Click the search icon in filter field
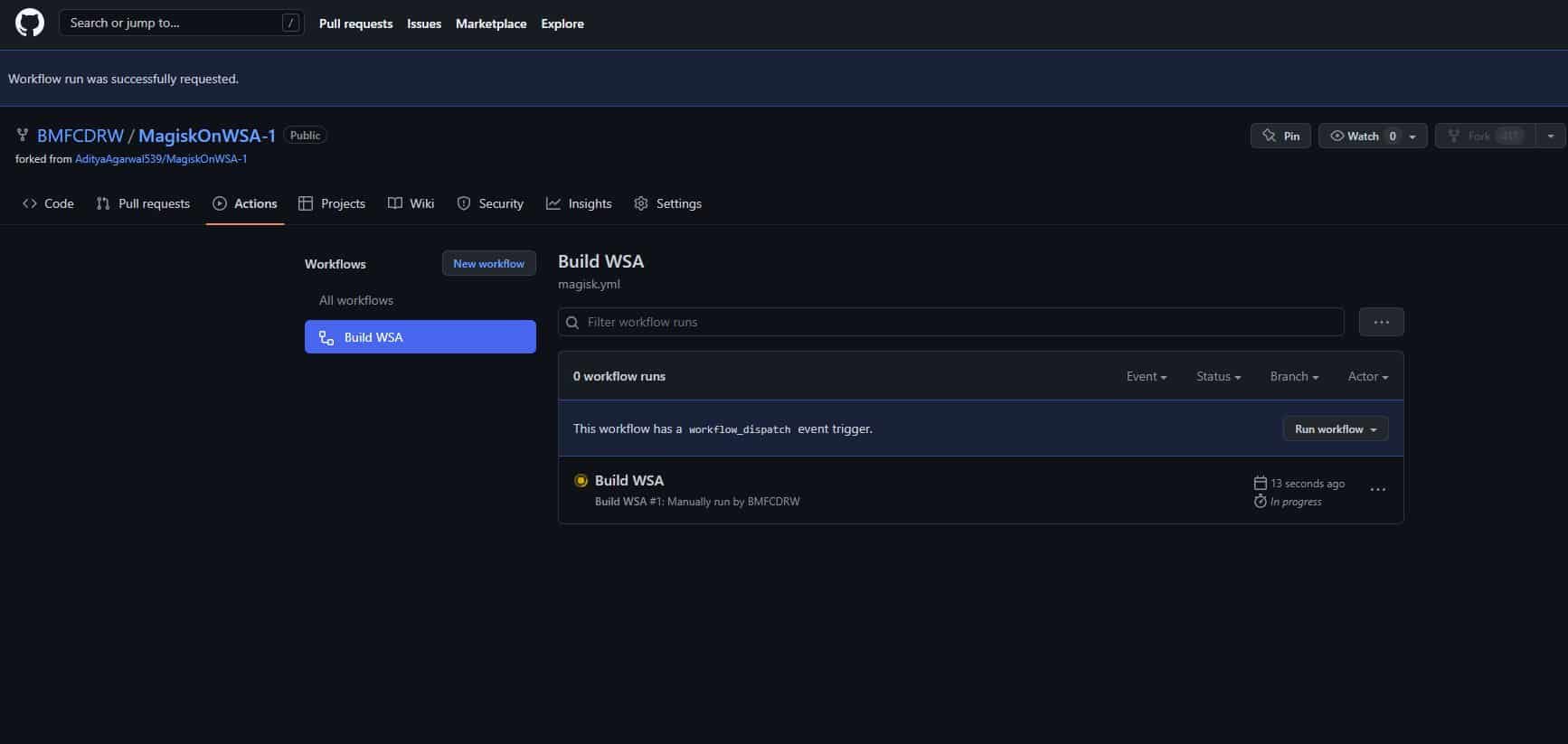This screenshot has width=1568, height=744. click(x=572, y=323)
